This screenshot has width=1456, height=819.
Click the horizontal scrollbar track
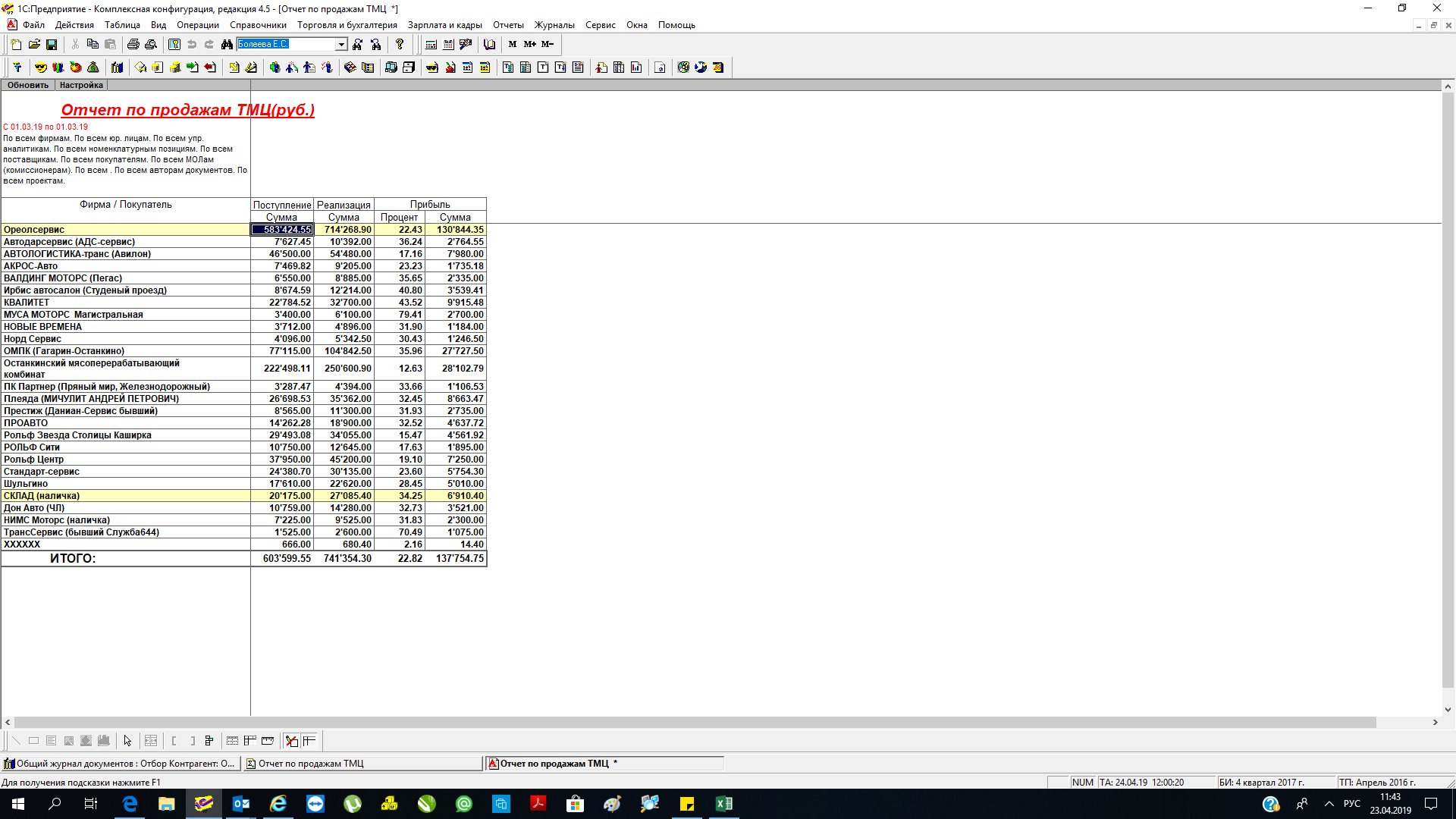[1403, 723]
